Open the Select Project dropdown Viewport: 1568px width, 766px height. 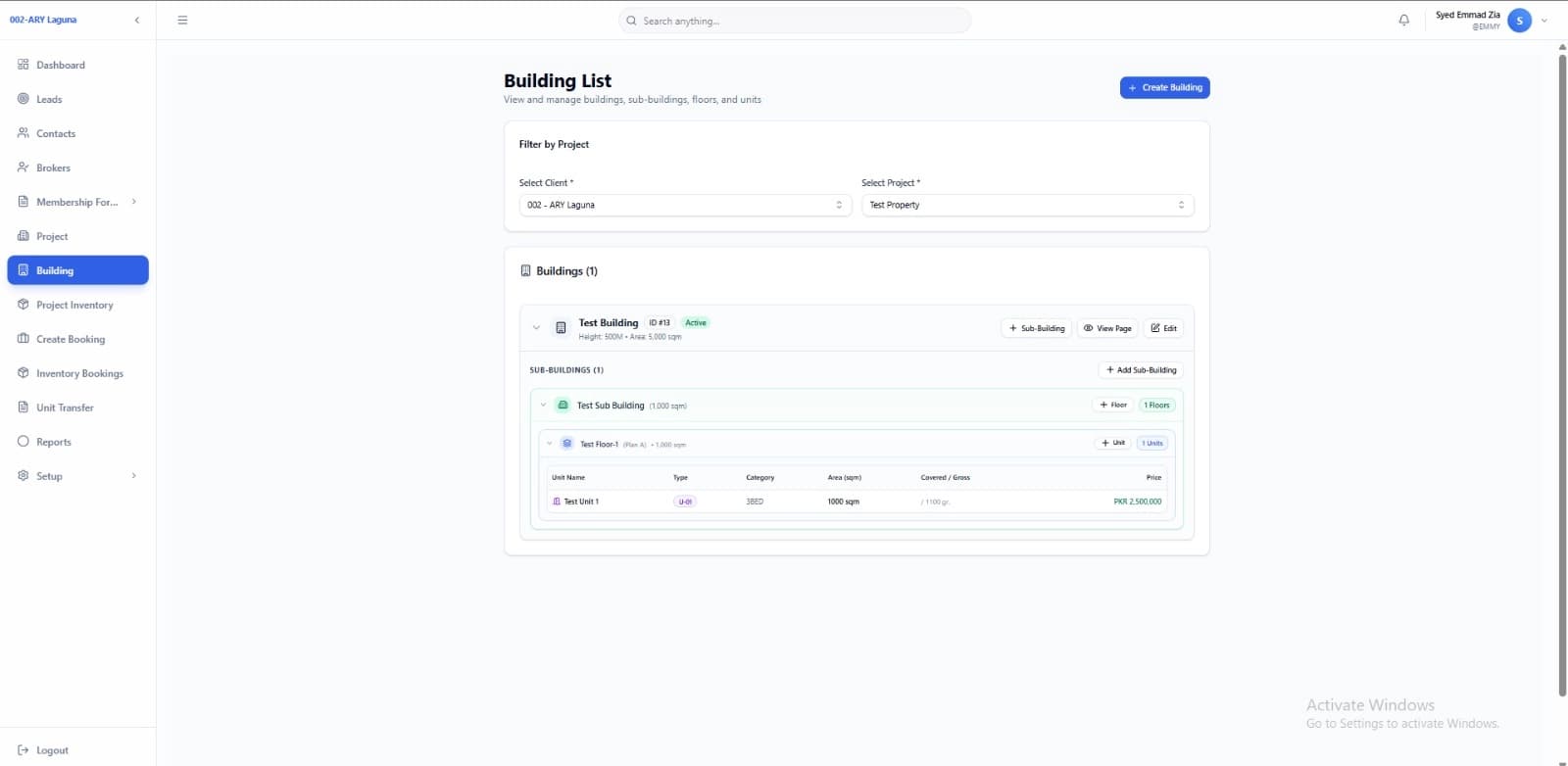(1027, 205)
